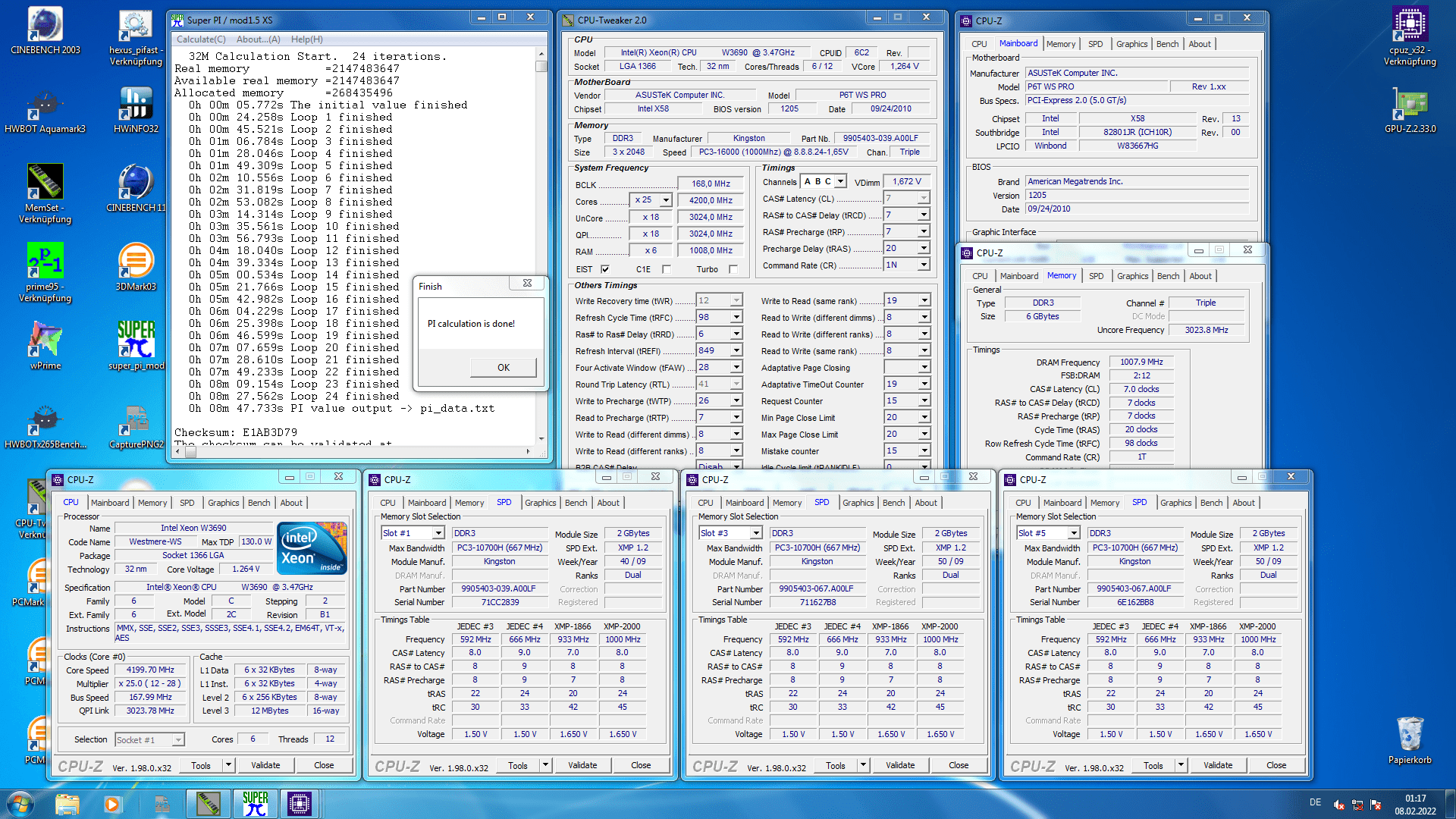1456x819 pixels.
Task: Launch super_pi_mod desktop icon
Action: (136, 346)
